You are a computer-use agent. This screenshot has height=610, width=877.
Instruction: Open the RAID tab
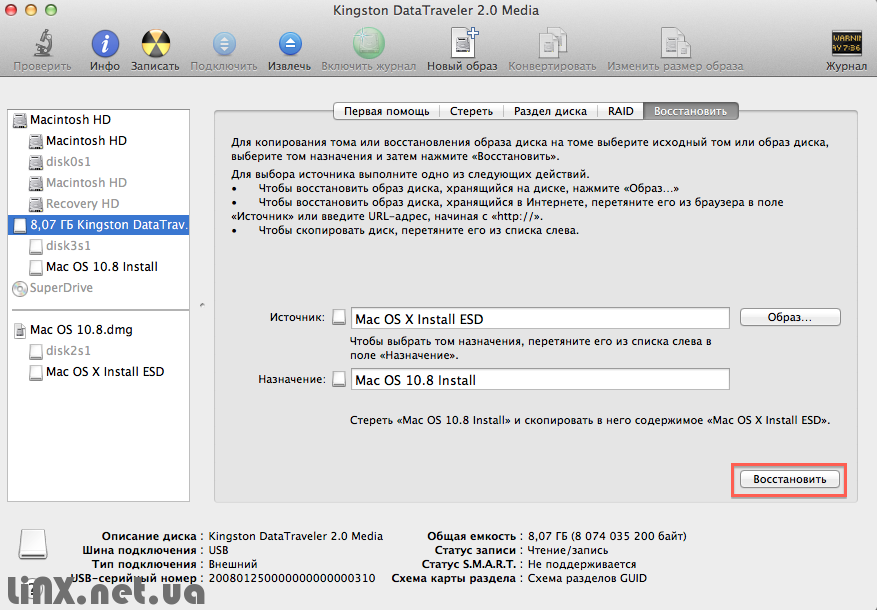(x=621, y=111)
